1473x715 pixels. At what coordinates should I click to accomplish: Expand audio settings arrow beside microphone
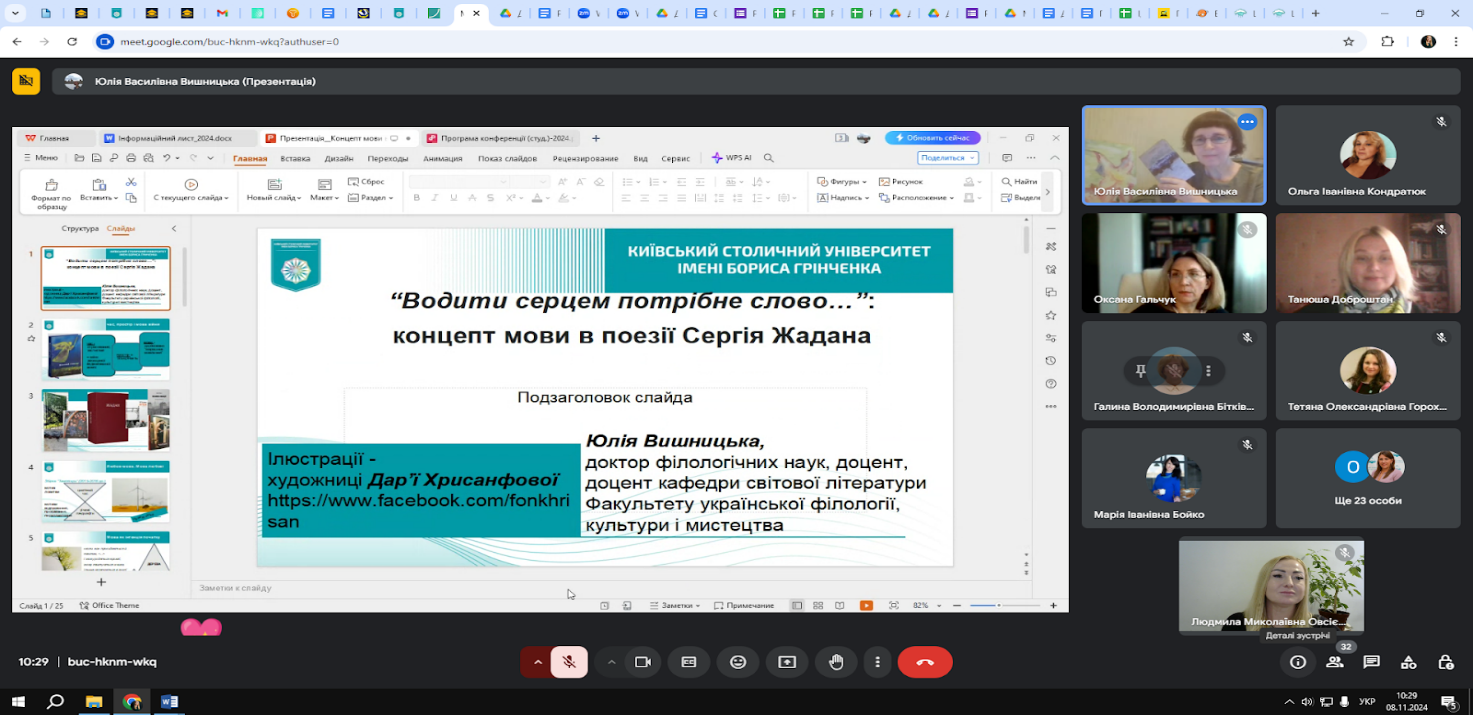point(538,662)
